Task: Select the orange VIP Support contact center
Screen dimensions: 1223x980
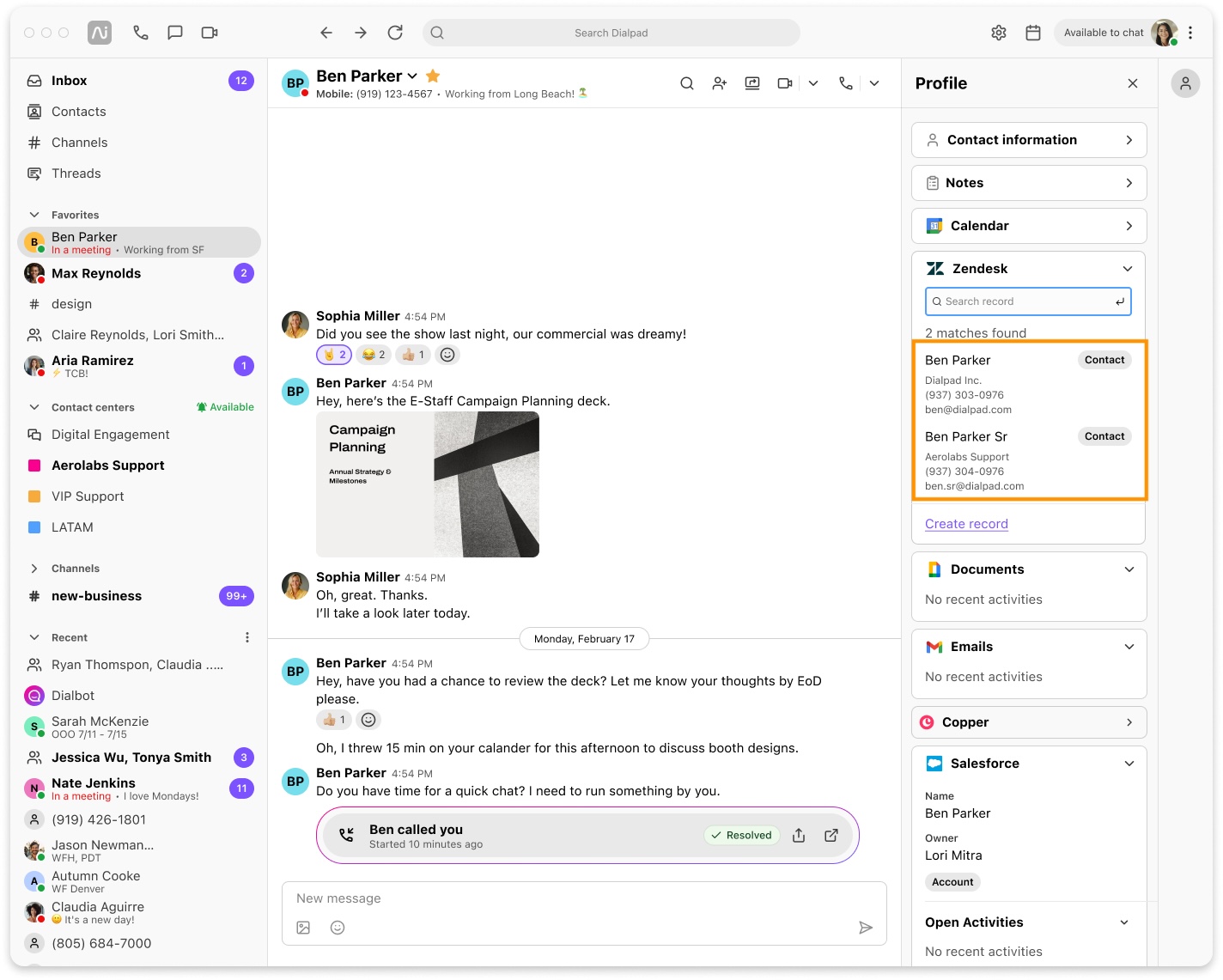Action: click(137, 496)
